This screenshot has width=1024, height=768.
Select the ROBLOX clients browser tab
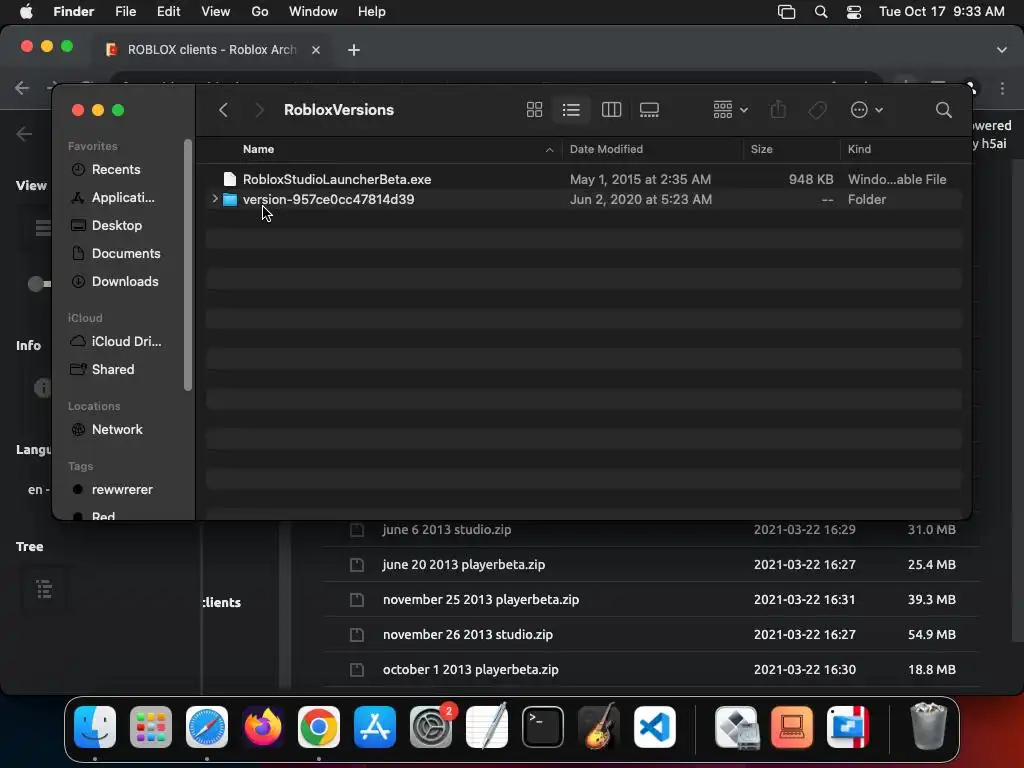pos(210,50)
